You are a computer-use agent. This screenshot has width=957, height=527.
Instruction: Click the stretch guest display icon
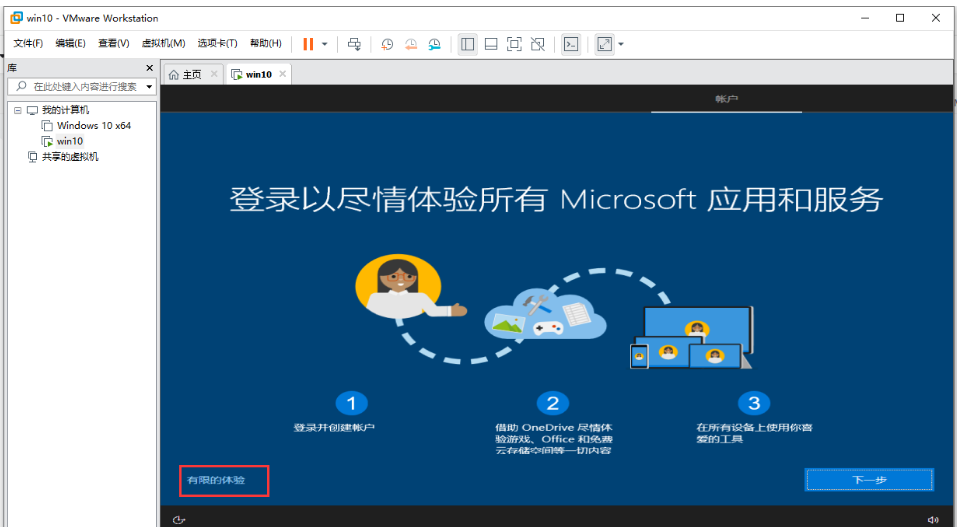(x=604, y=44)
